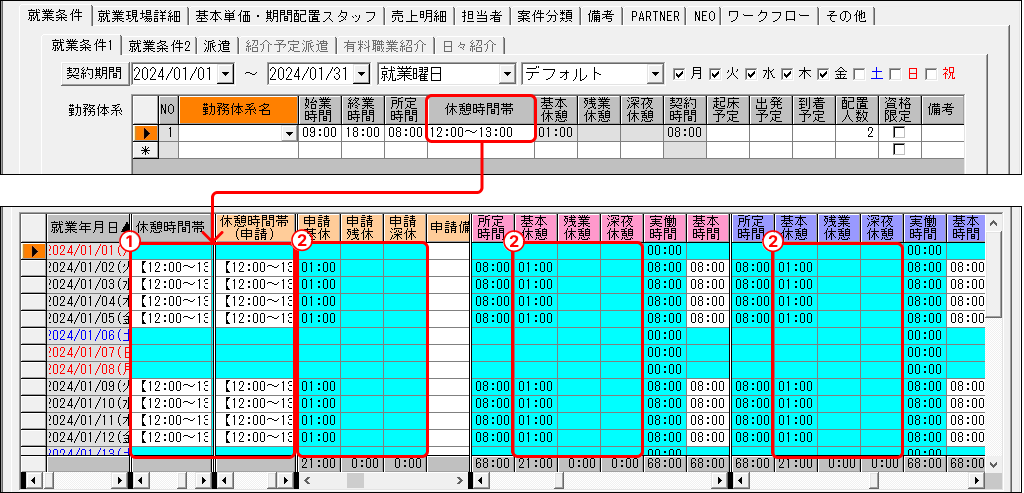The height and width of the screenshot is (493, 1024).
Task: Click right arrow of 申請 section scrollbar
Action: 461,480
